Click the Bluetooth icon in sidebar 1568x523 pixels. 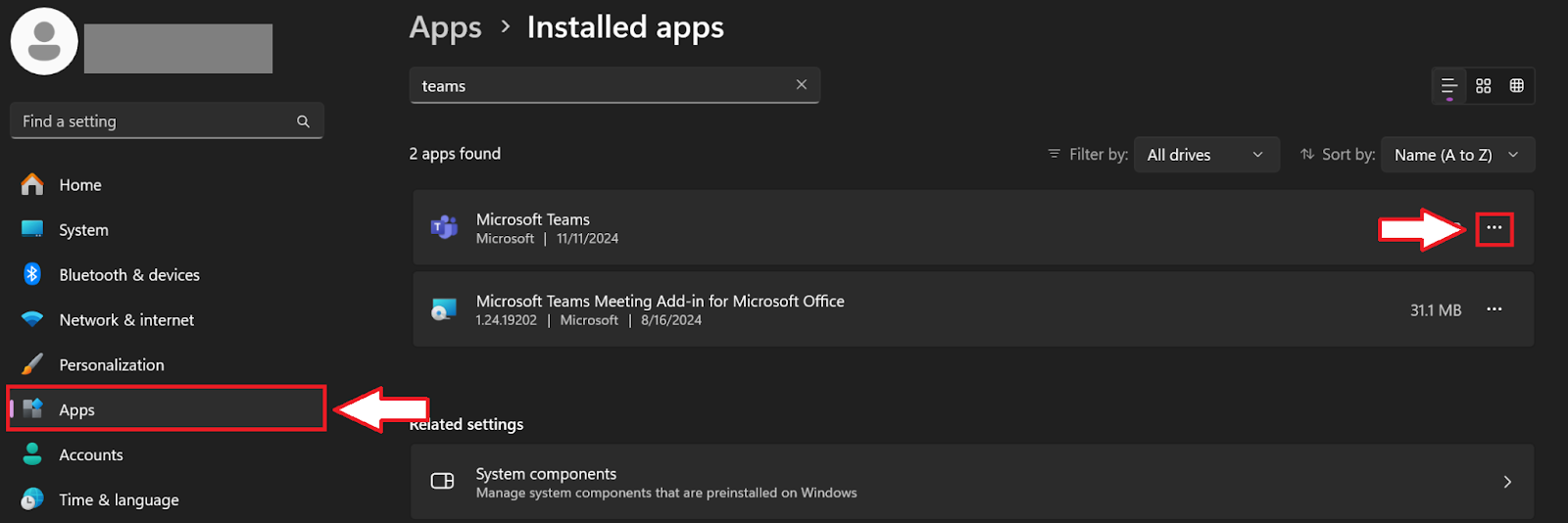pos(32,274)
